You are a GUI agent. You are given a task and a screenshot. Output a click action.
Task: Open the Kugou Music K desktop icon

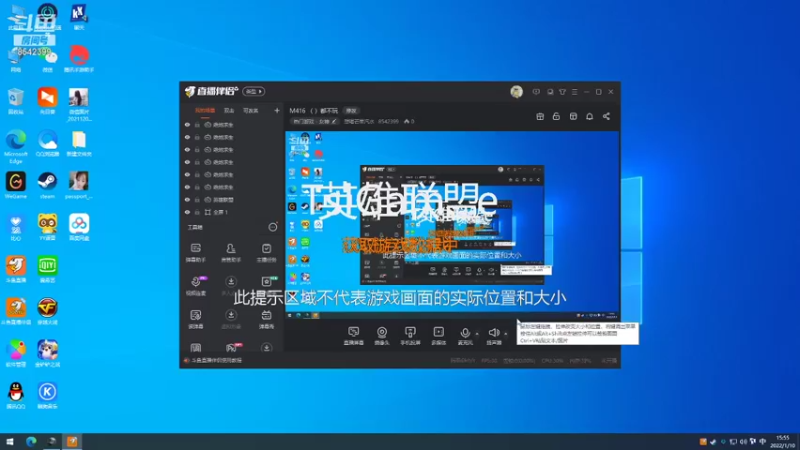click(47, 395)
